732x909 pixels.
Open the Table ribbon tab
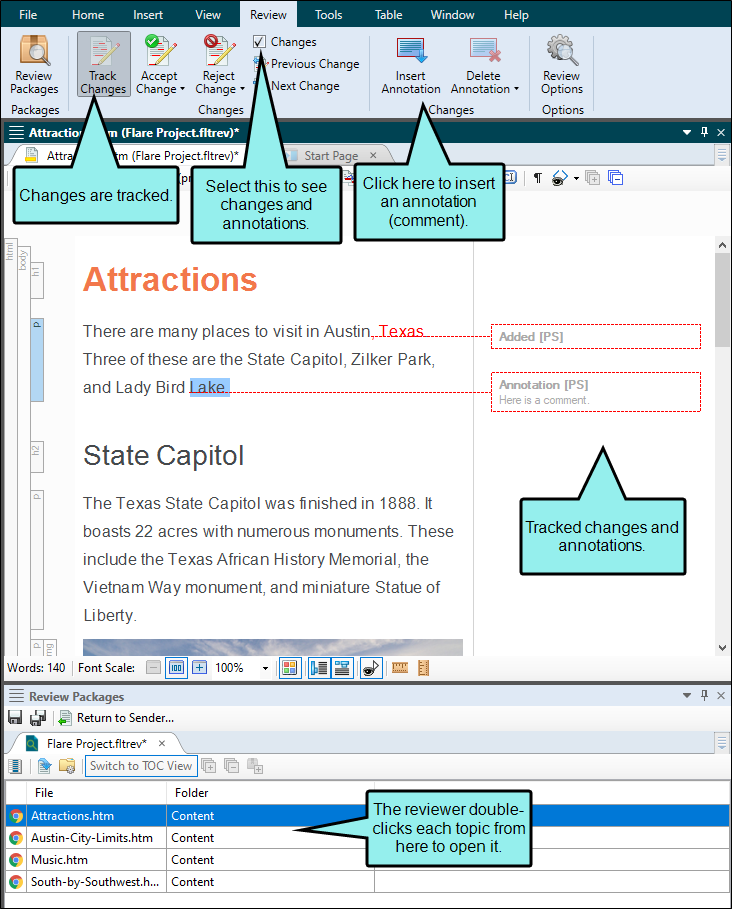click(388, 15)
